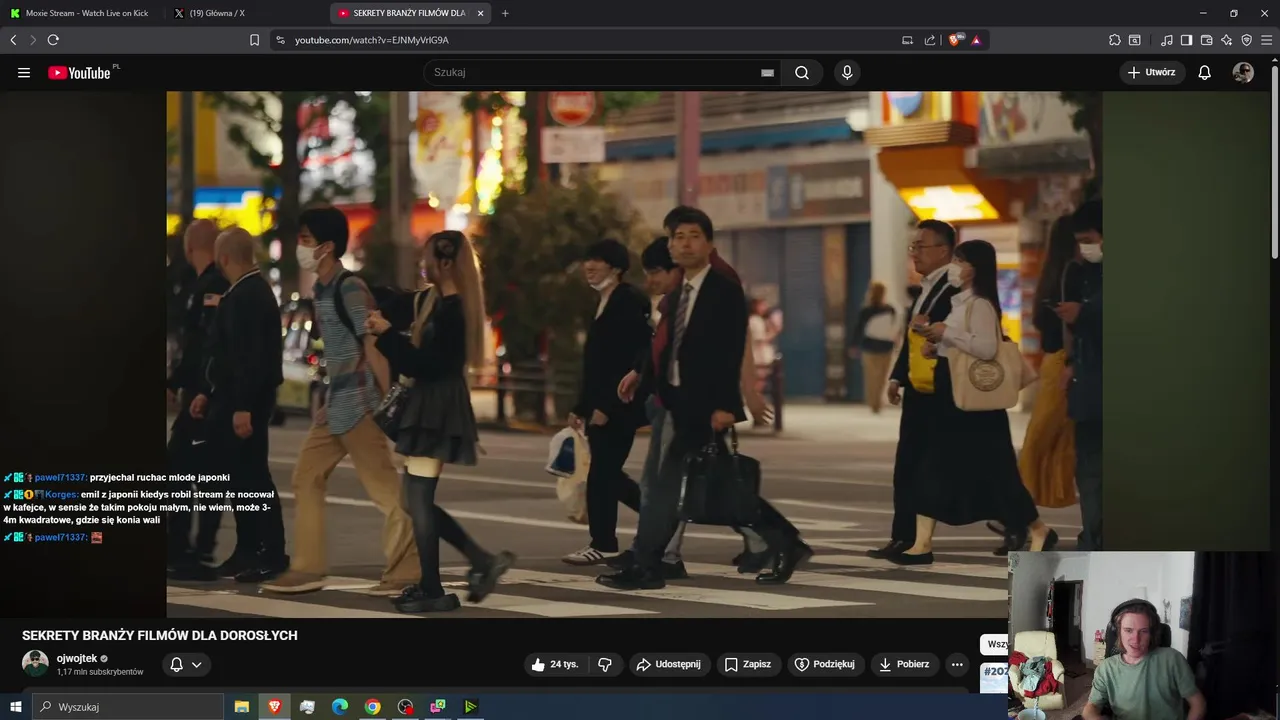1280x720 pixels.
Task: Click the voice search microphone icon
Action: click(x=847, y=73)
